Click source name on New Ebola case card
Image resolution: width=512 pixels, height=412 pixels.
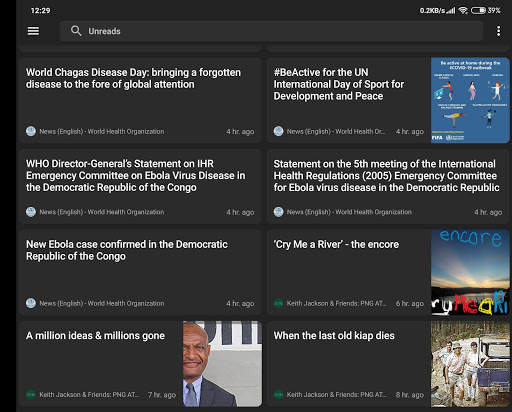tap(102, 303)
